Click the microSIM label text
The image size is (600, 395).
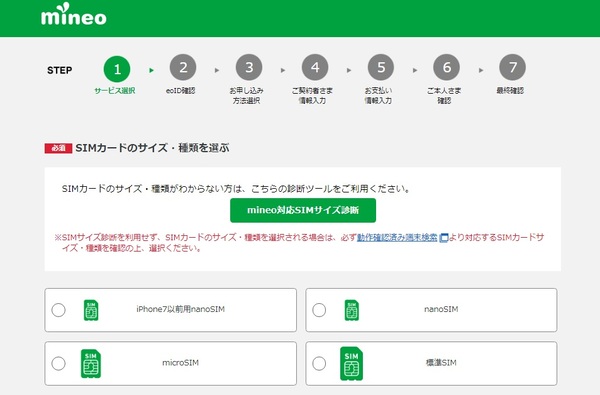(x=181, y=363)
